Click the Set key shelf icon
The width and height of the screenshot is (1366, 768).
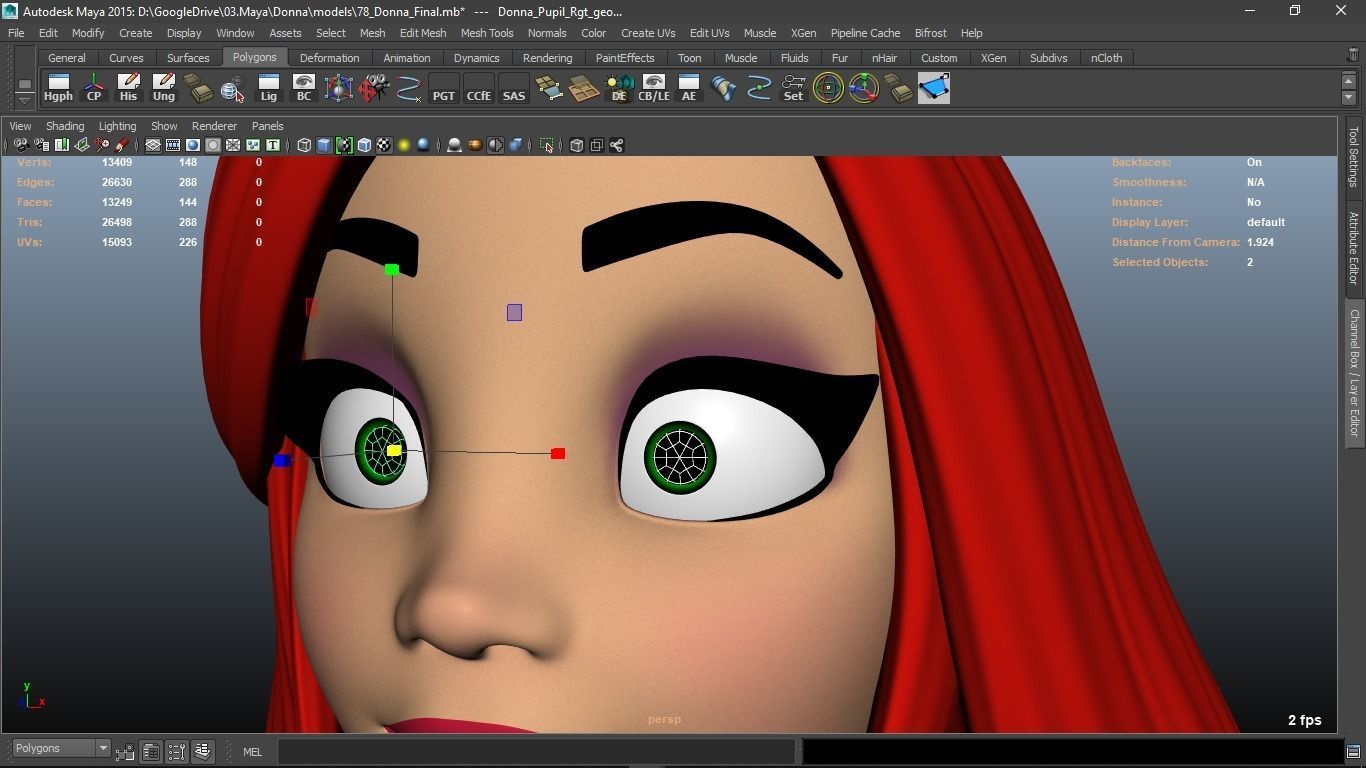(793, 88)
